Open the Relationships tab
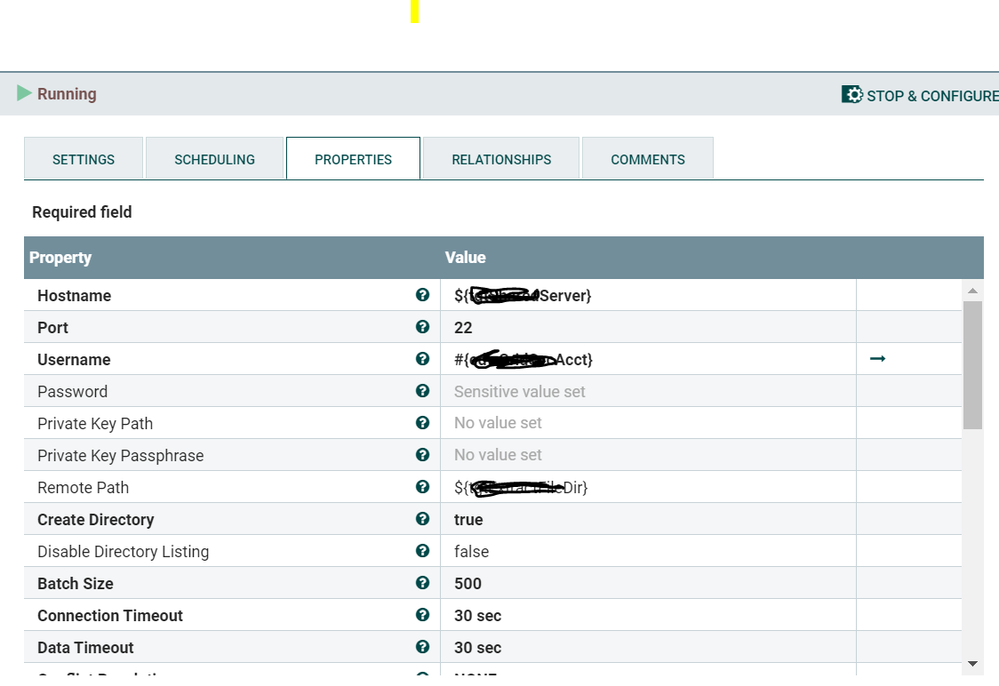999x686 pixels. 501,159
